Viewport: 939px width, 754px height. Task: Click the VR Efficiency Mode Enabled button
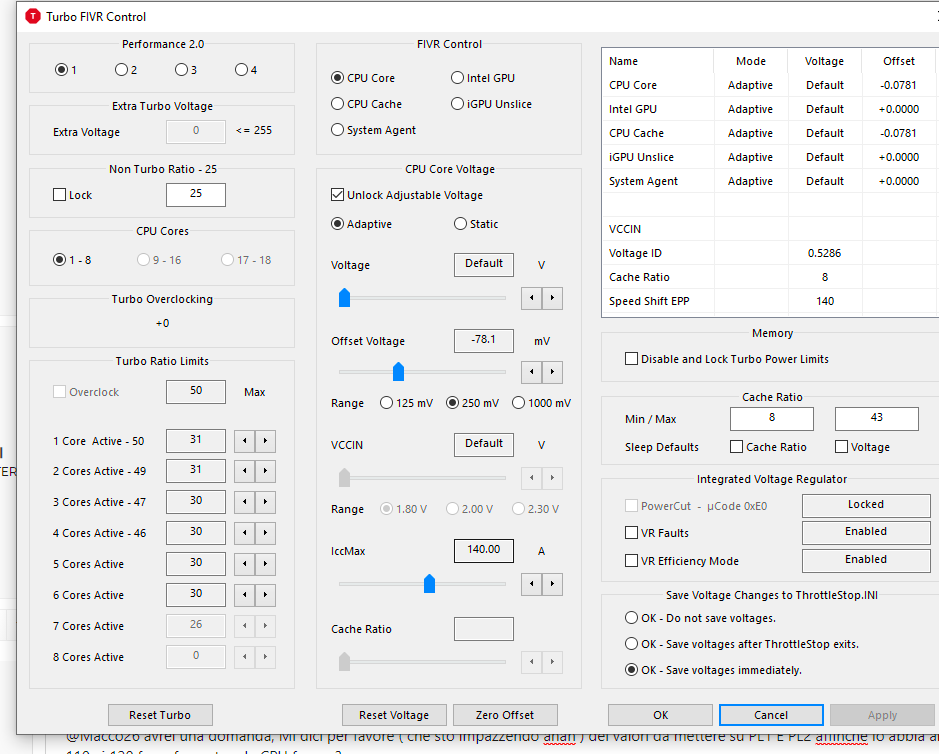pos(866,560)
